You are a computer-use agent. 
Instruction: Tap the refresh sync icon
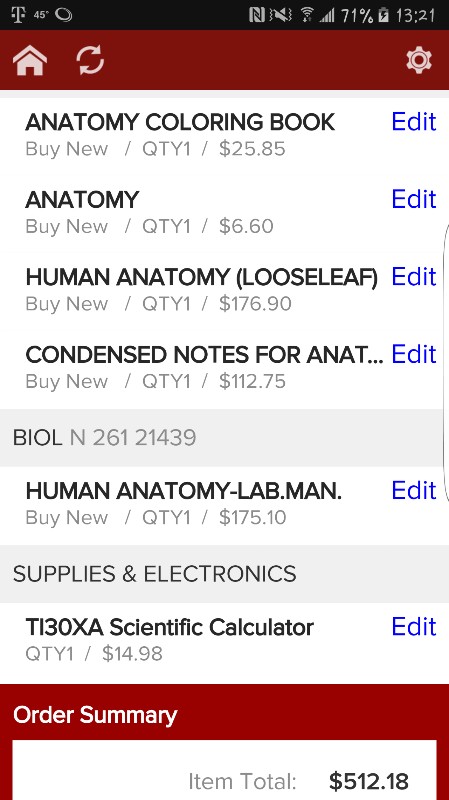90,60
